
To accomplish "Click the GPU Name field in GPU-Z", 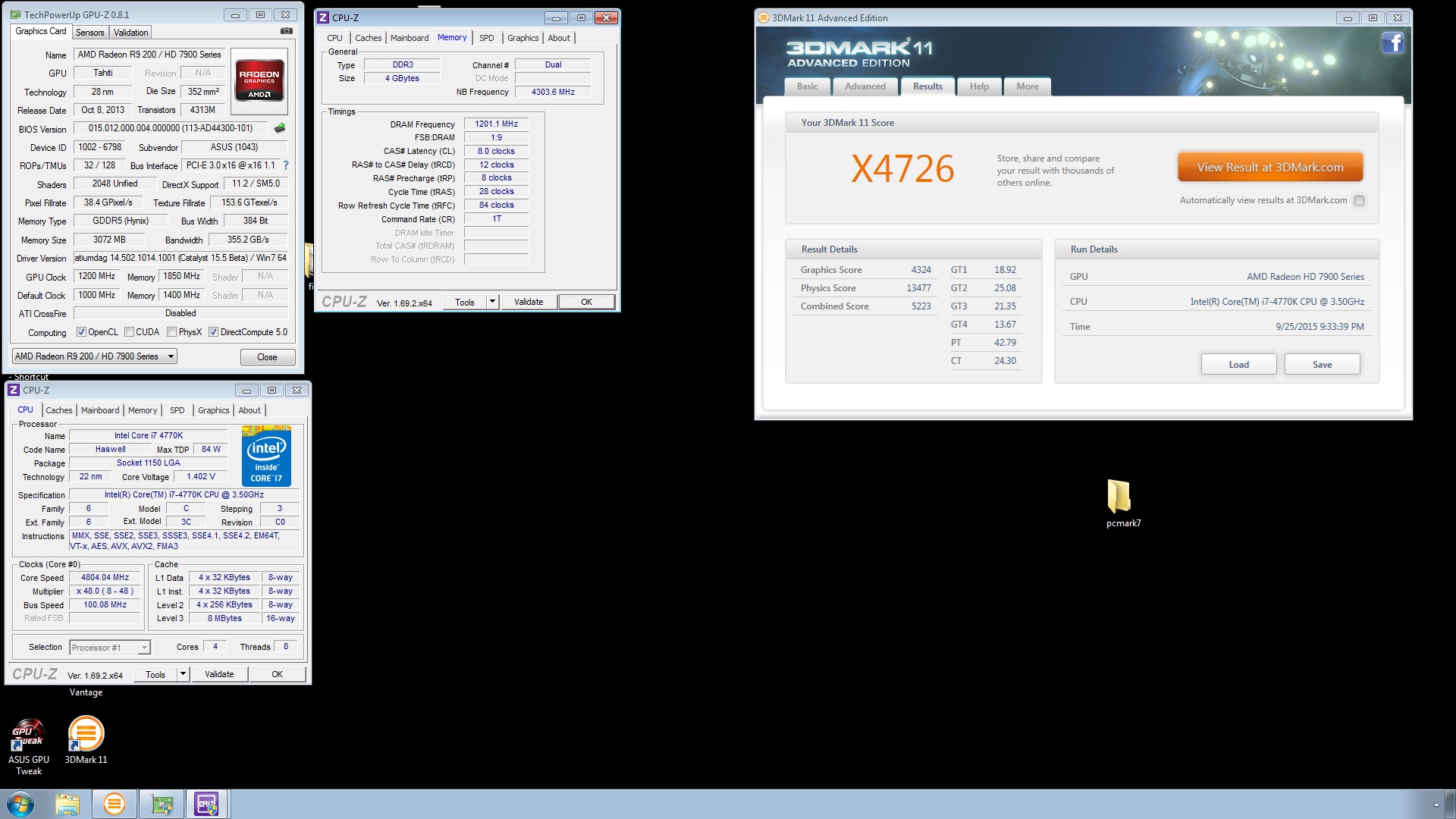I will point(149,55).
